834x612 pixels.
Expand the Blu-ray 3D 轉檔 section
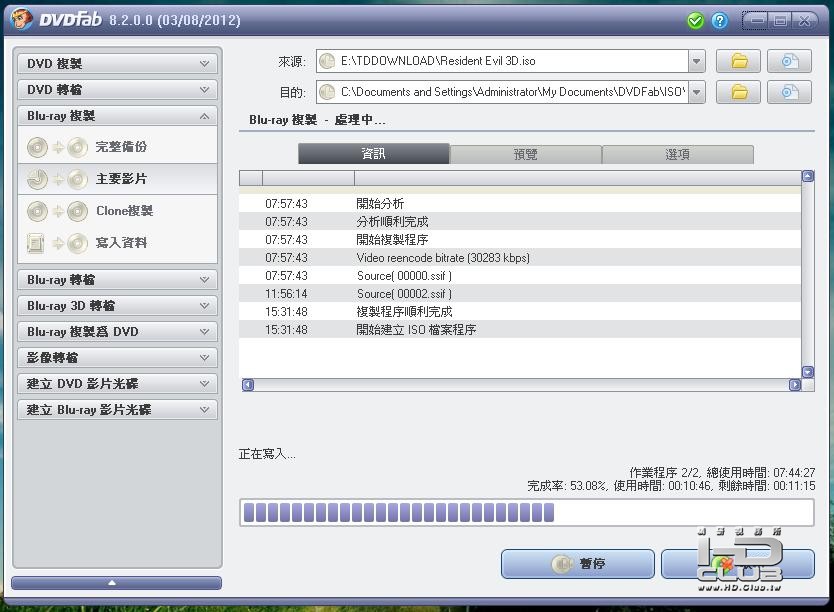click(x=118, y=305)
